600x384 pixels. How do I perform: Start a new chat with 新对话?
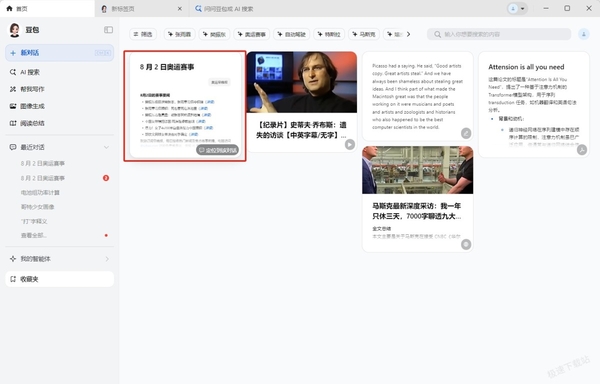tap(59, 53)
